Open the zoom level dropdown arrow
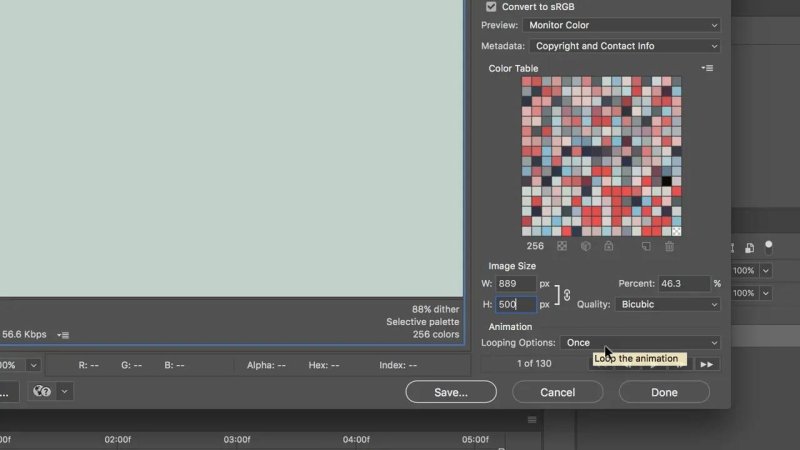 click(x=34, y=365)
